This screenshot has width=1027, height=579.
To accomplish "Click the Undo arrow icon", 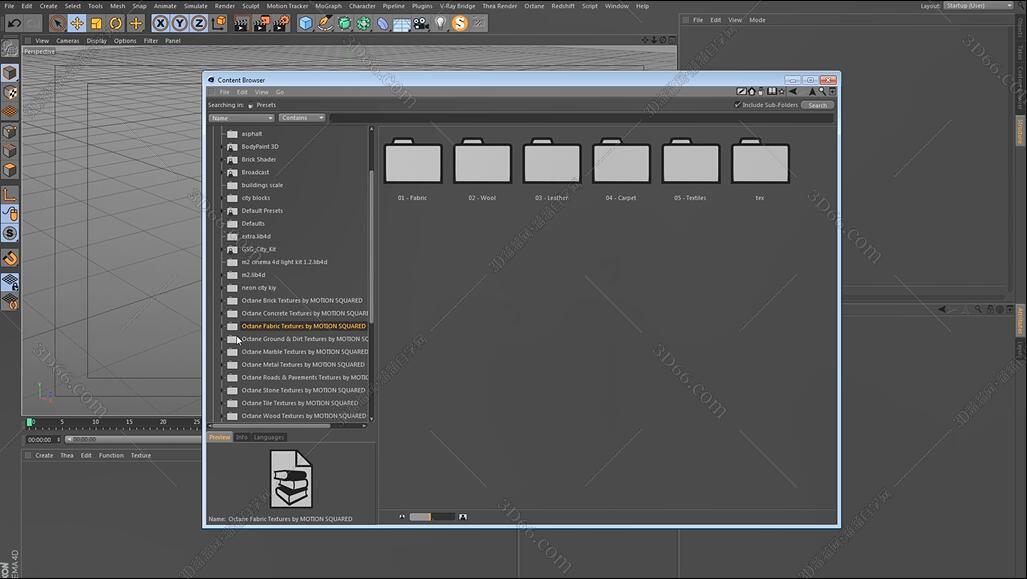I will [x=14, y=24].
